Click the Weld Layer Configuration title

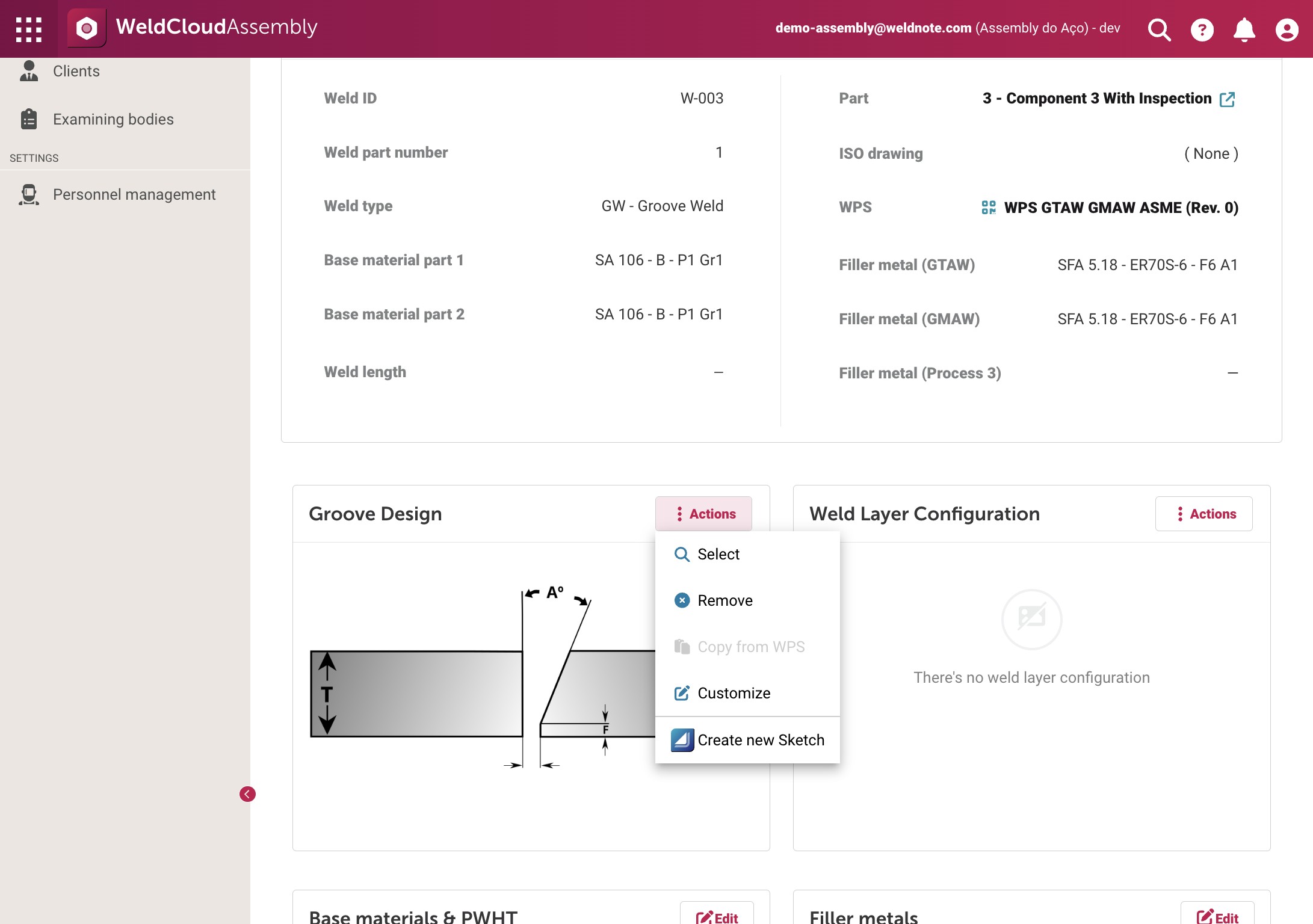point(924,514)
